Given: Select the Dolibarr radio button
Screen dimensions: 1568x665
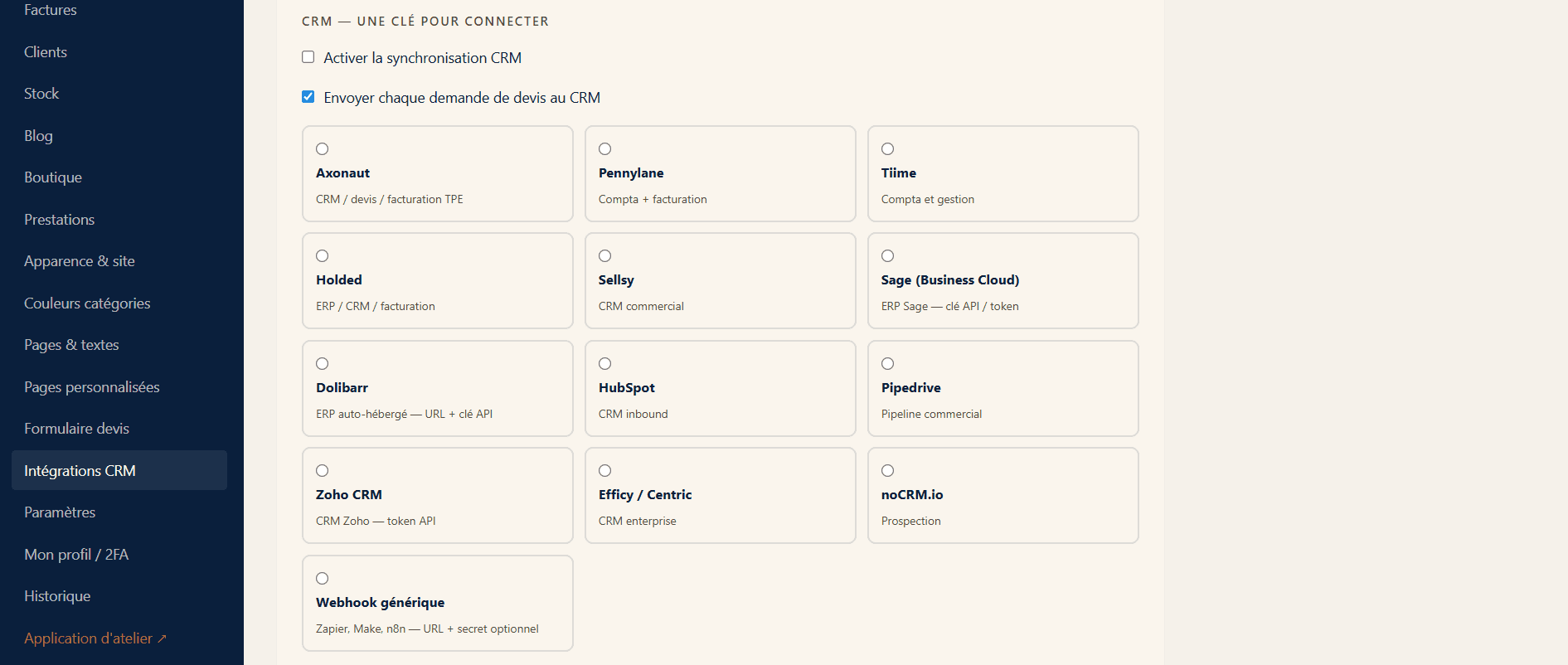Looking at the screenshot, I should click(323, 364).
